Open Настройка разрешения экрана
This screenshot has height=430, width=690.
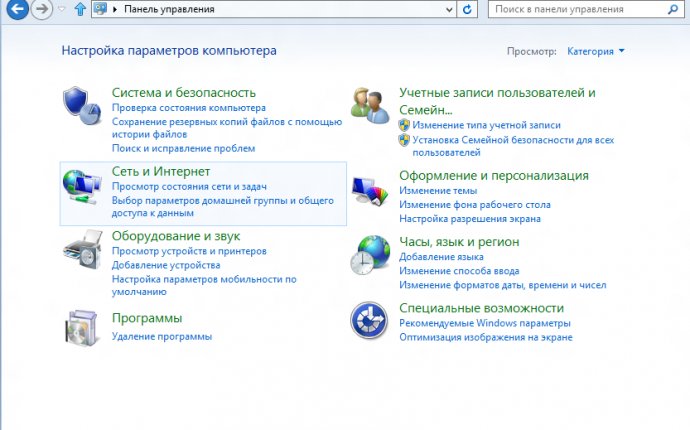tap(470, 219)
